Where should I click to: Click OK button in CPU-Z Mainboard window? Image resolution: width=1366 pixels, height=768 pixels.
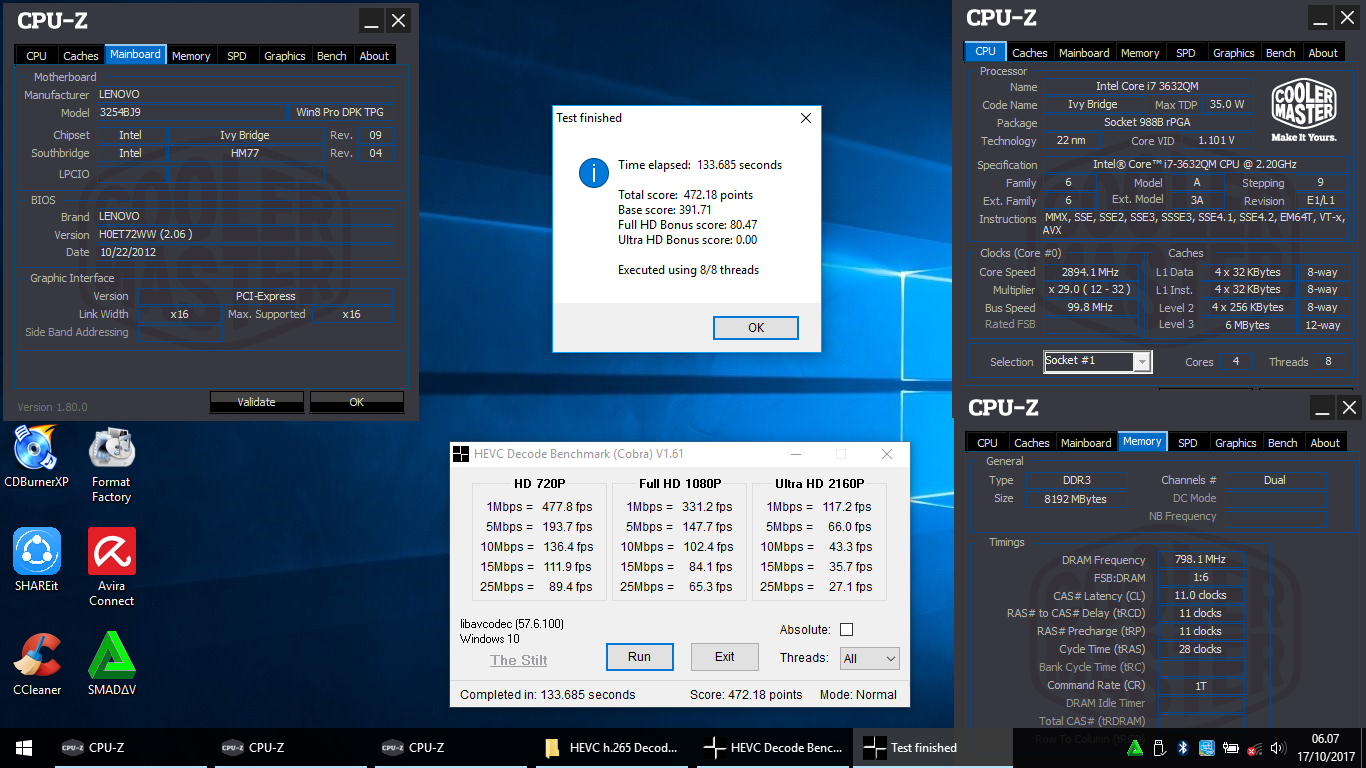pos(357,402)
